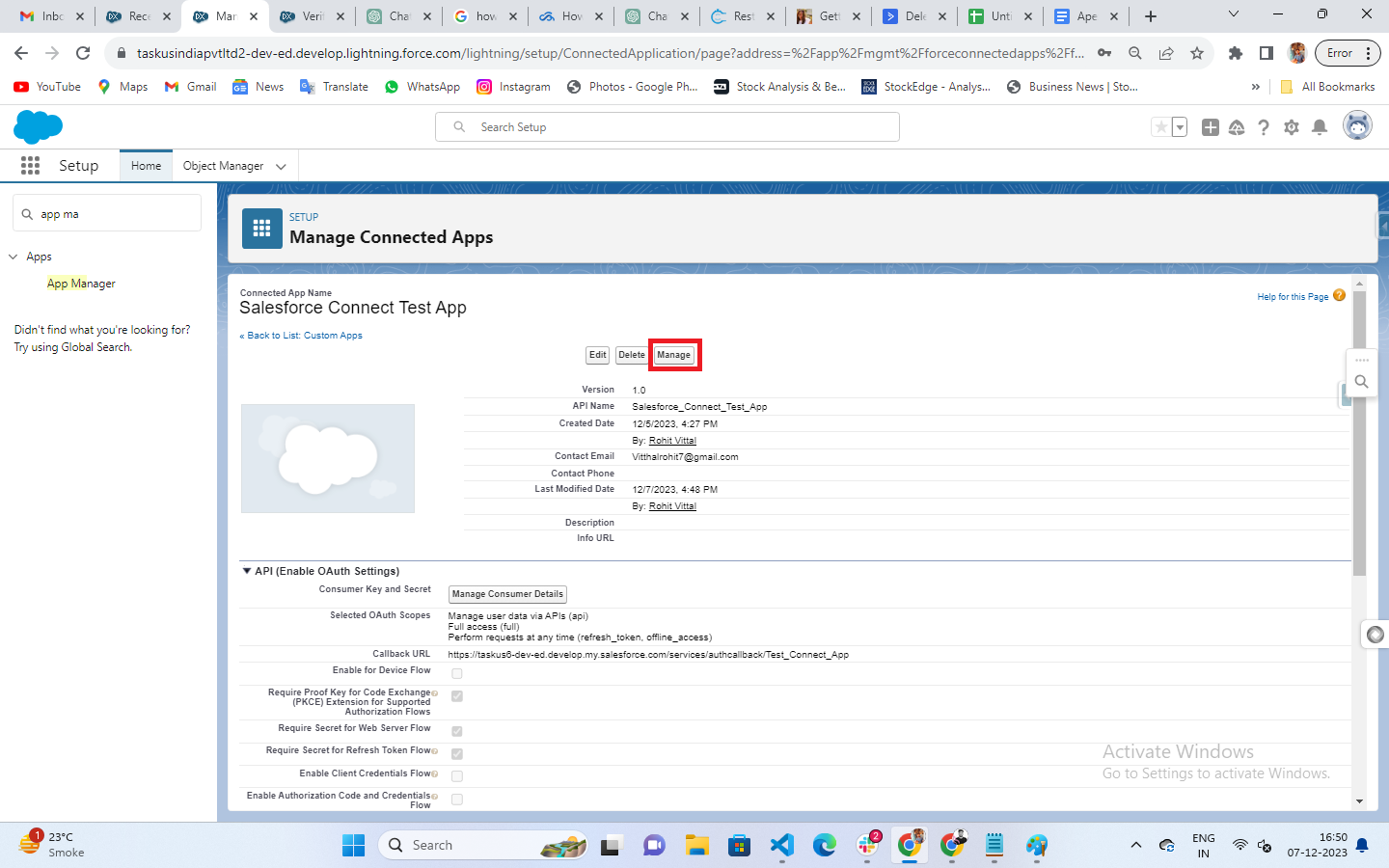Viewport: 1389px width, 868px height.
Task: Click the Manage button
Action: pos(674,355)
